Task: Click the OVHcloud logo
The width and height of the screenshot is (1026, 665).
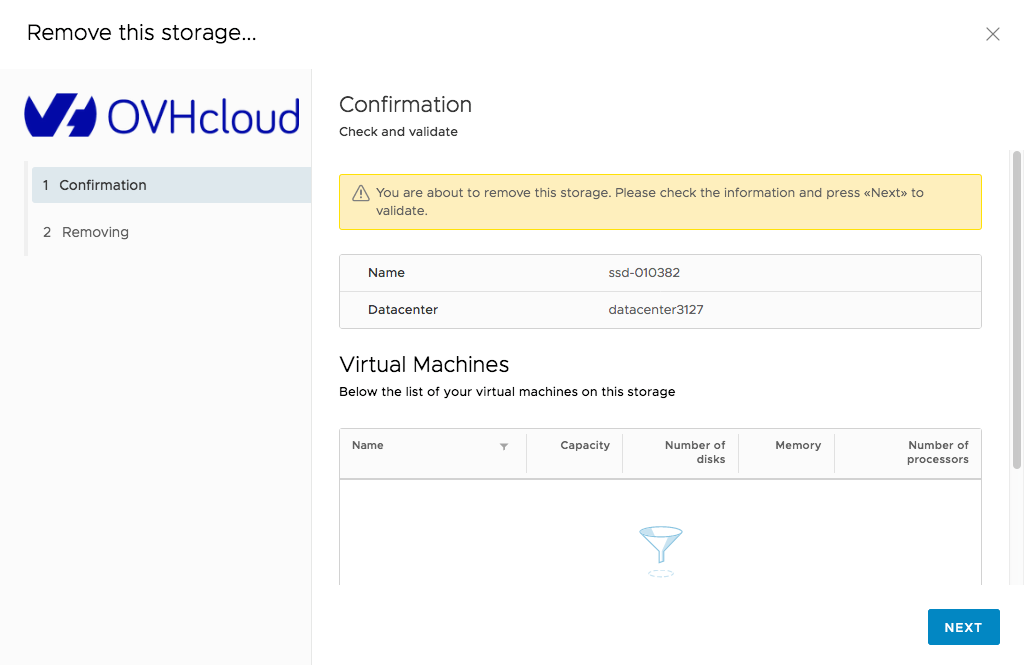Action: coord(162,116)
